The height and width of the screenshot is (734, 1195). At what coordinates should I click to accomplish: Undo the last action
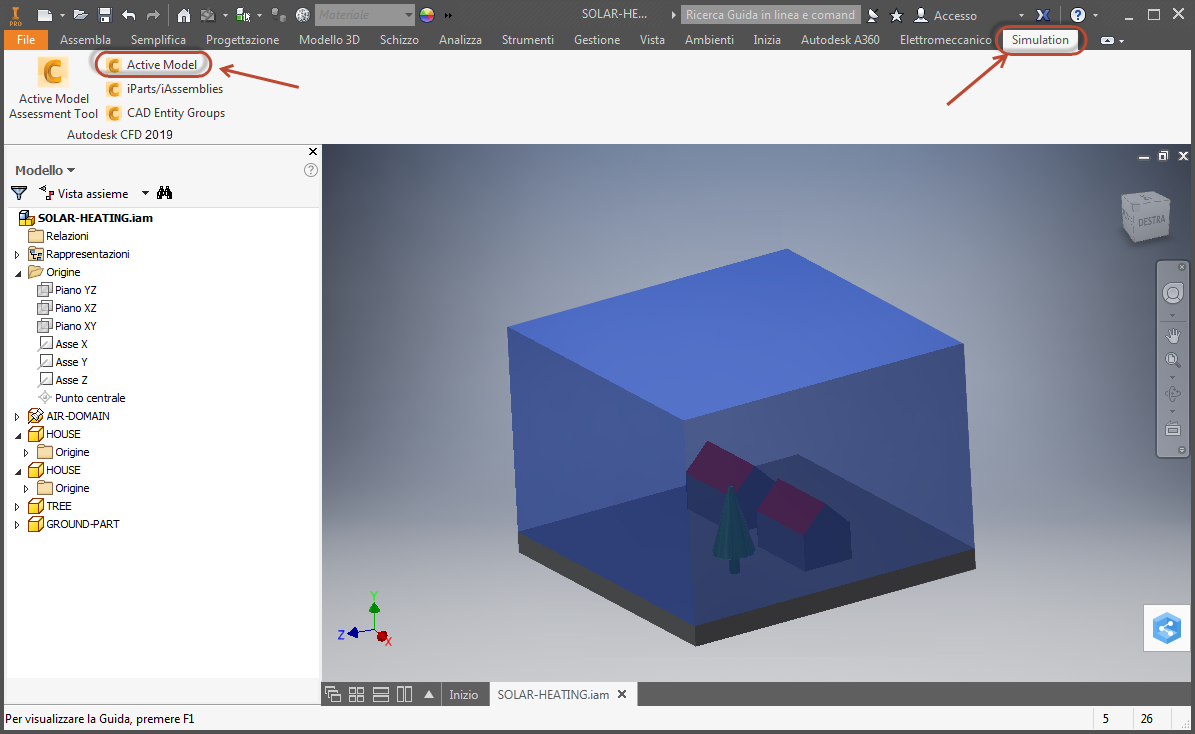[x=129, y=14]
